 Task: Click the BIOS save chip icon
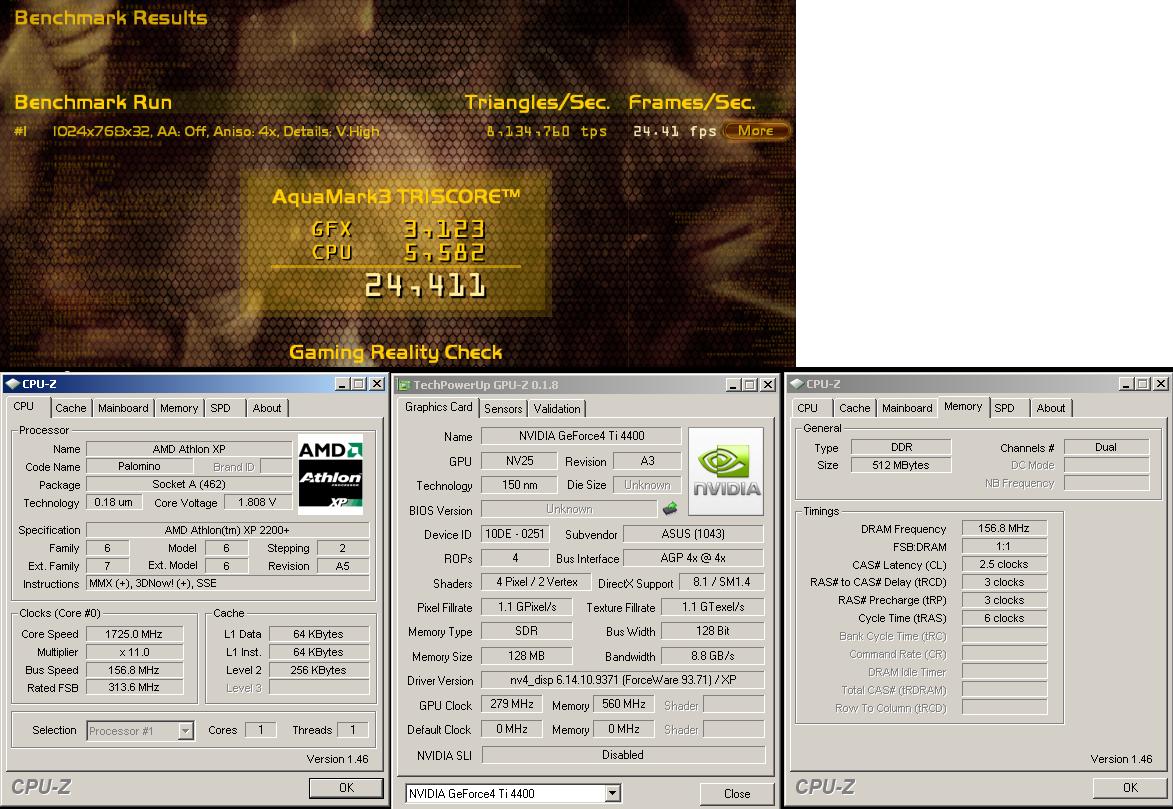tap(670, 509)
